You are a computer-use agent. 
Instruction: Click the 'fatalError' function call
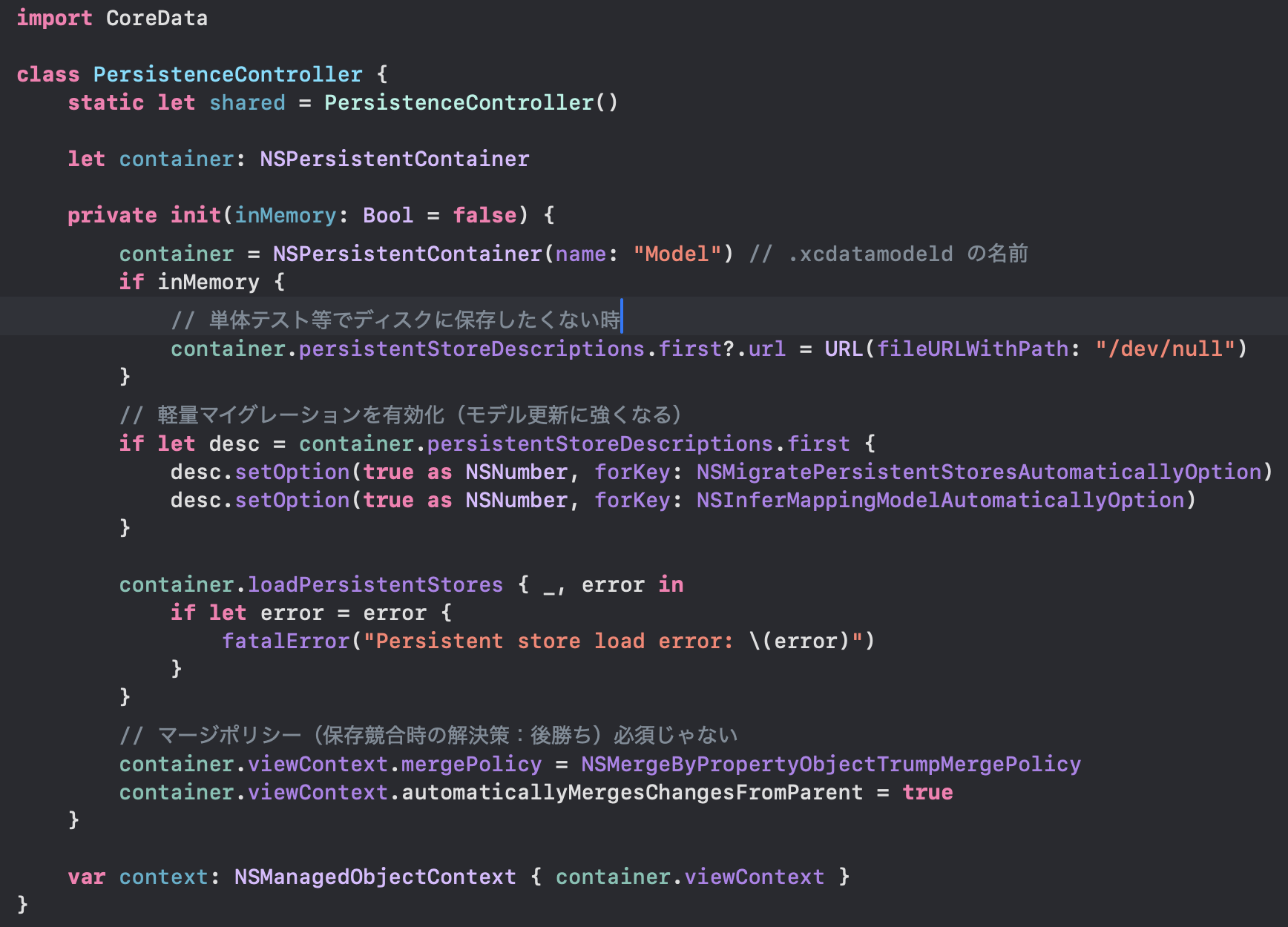(286, 641)
